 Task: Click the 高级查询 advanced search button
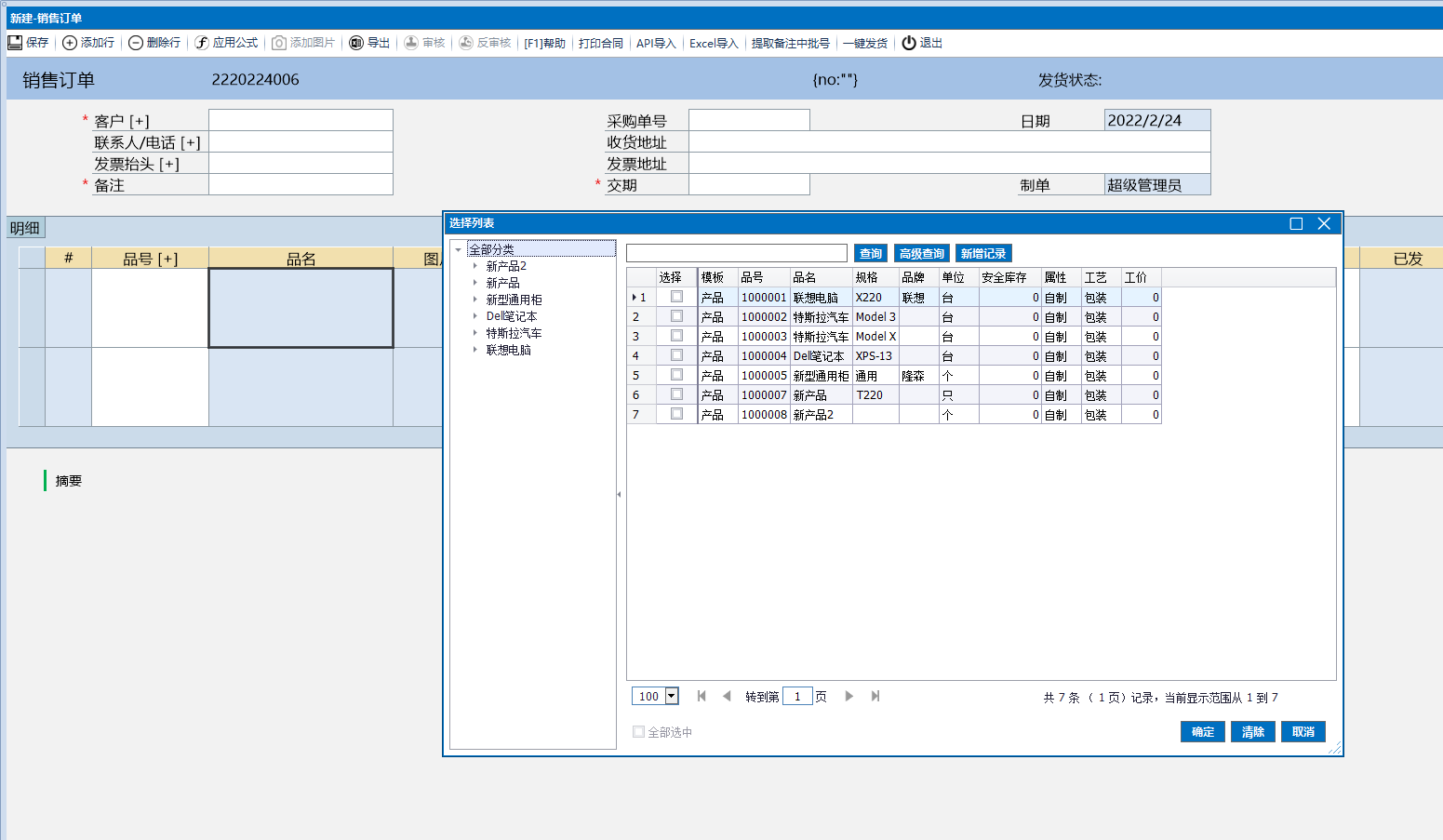[921, 254]
